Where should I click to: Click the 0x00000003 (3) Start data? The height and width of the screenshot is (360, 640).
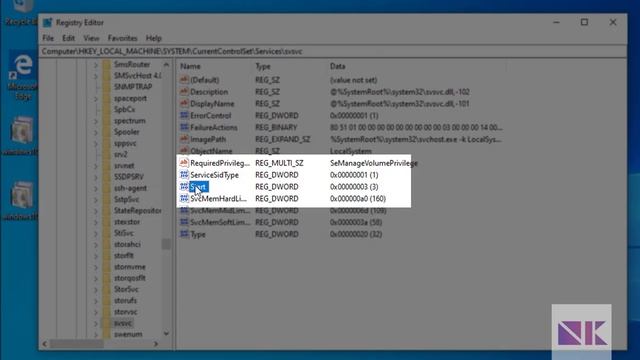[x=354, y=187]
